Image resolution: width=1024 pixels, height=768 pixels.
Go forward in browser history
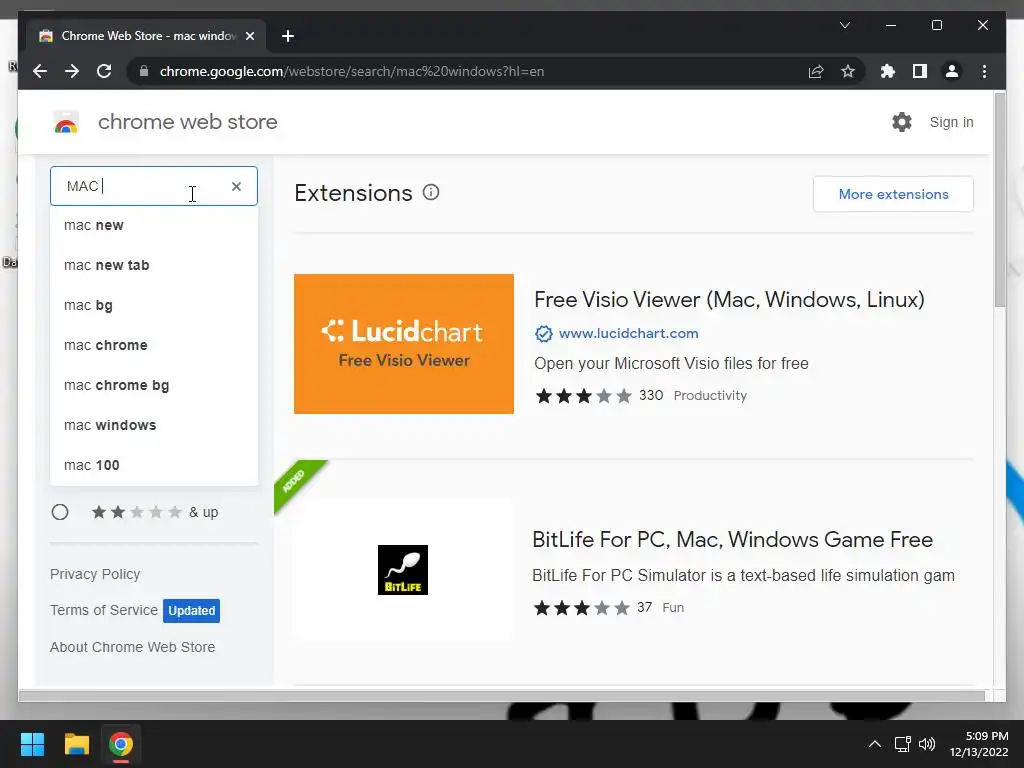(x=72, y=71)
